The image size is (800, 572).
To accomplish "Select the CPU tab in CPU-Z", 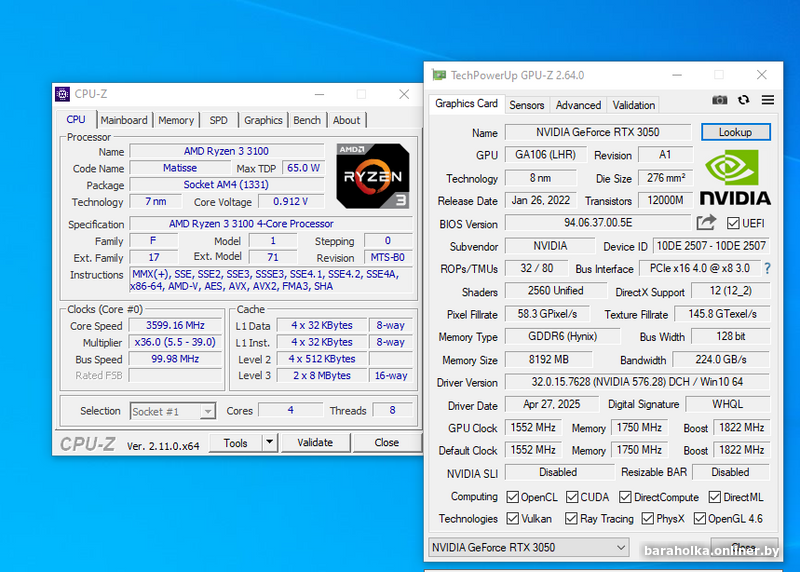I will click(x=76, y=119).
